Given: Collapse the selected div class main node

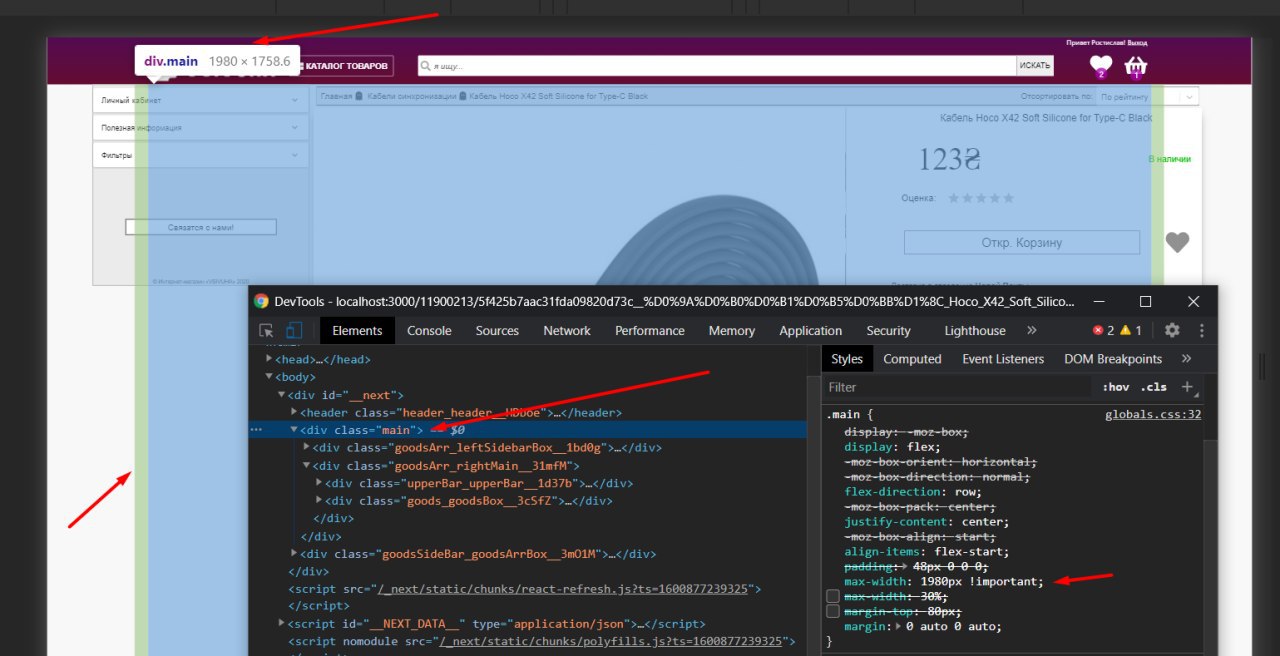Looking at the screenshot, I should pyautogui.click(x=294, y=429).
